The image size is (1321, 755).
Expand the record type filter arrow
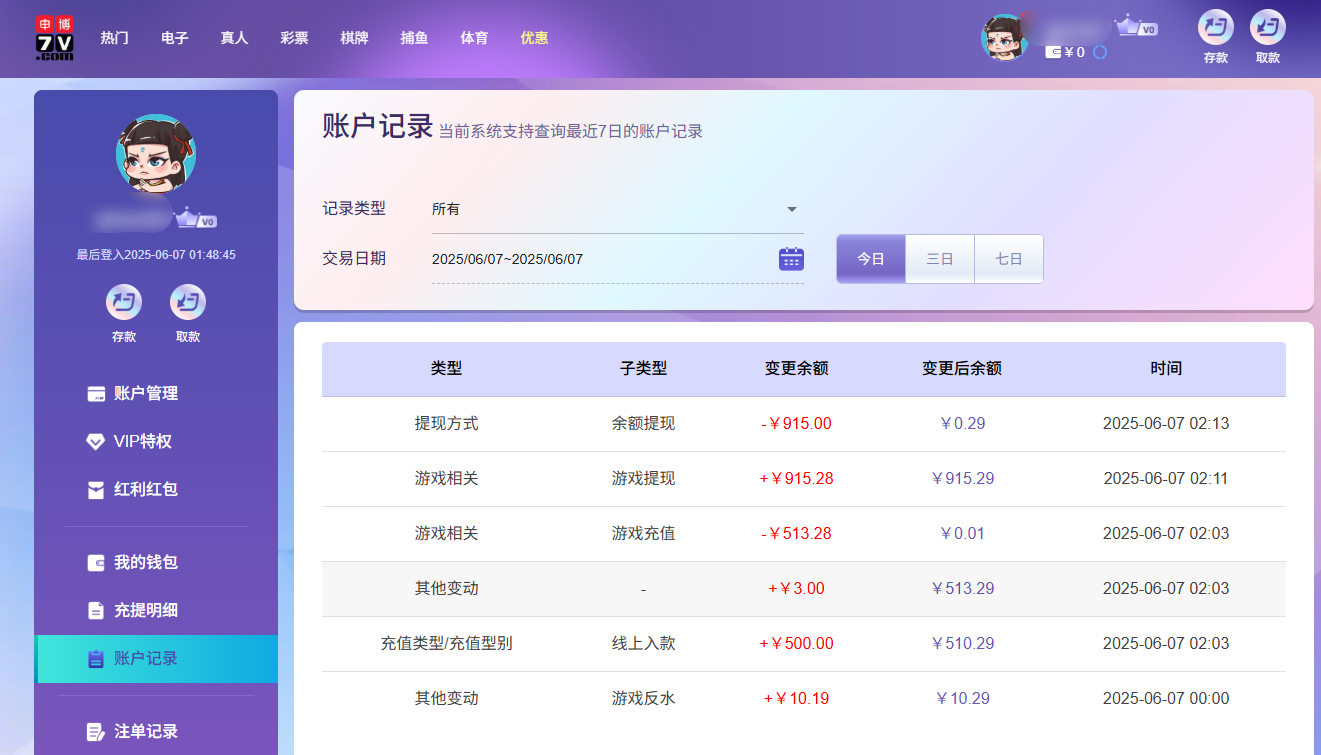tap(791, 209)
